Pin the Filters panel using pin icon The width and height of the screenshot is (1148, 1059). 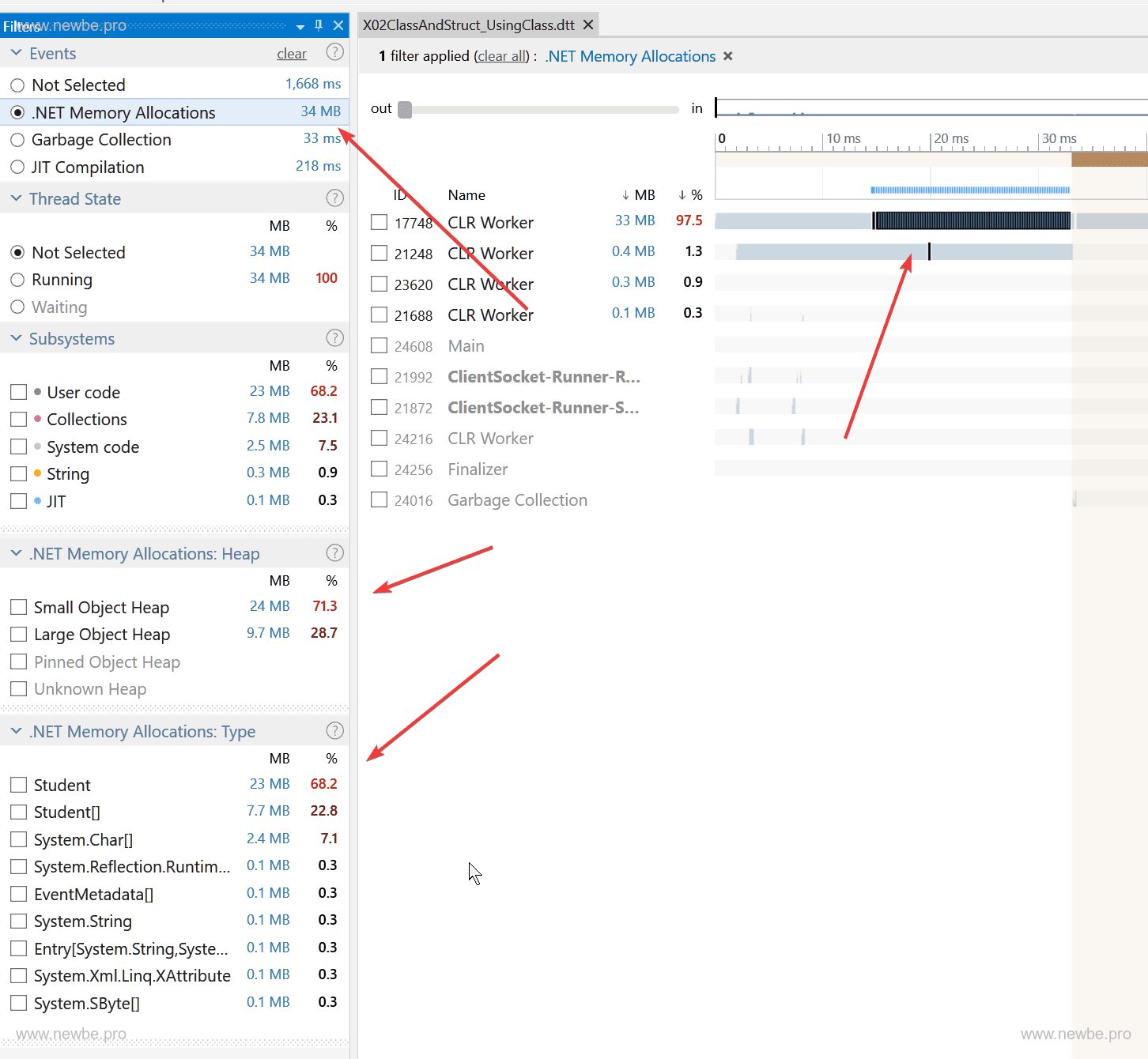319,25
